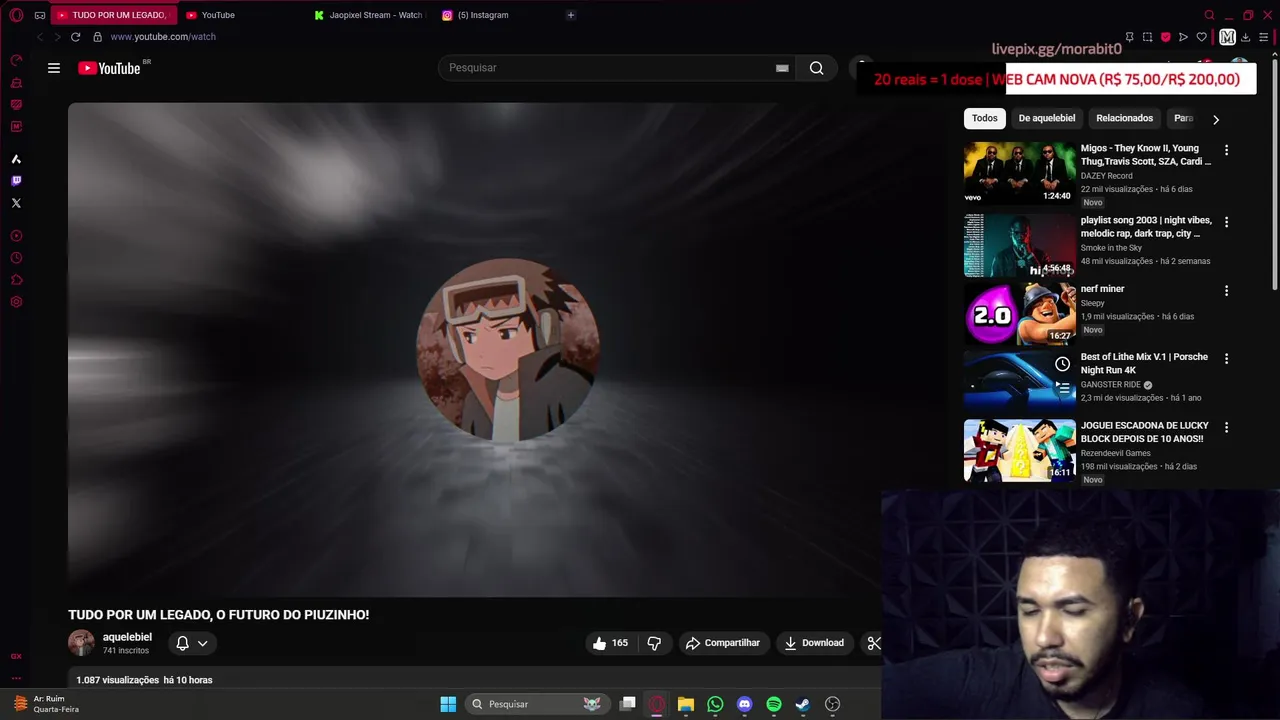Screen dimensions: 1280x720
Task: Click the Opera ad-blocker shield icon
Action: click(1165, 37)
